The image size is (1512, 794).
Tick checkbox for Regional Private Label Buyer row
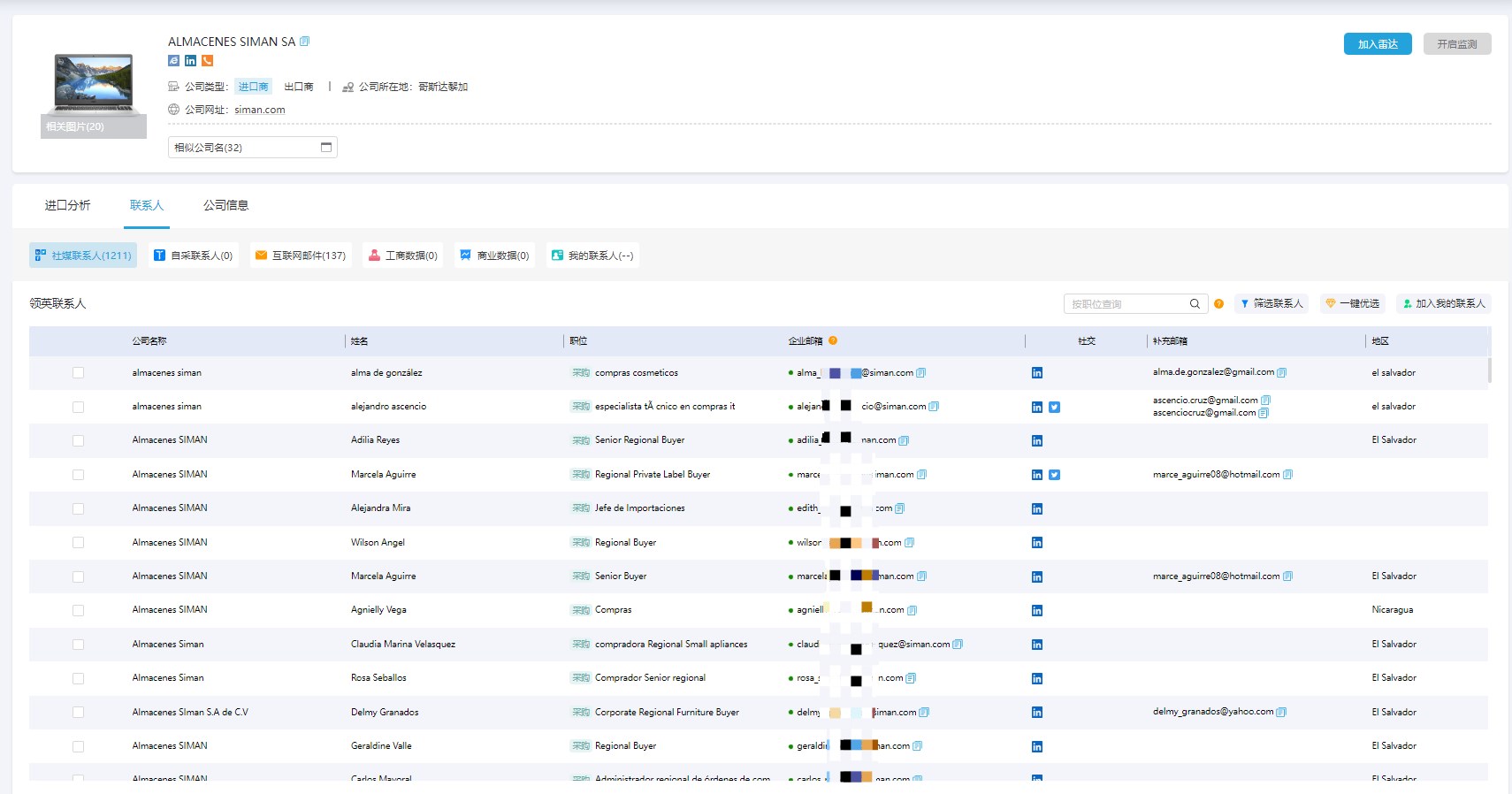78,475
